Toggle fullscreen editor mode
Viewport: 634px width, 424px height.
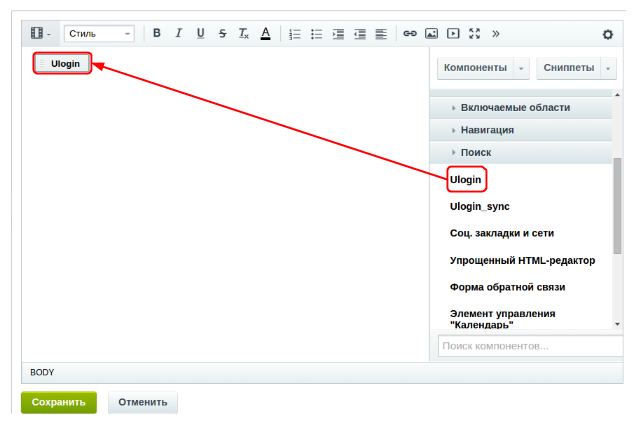[x=474, y=33]
